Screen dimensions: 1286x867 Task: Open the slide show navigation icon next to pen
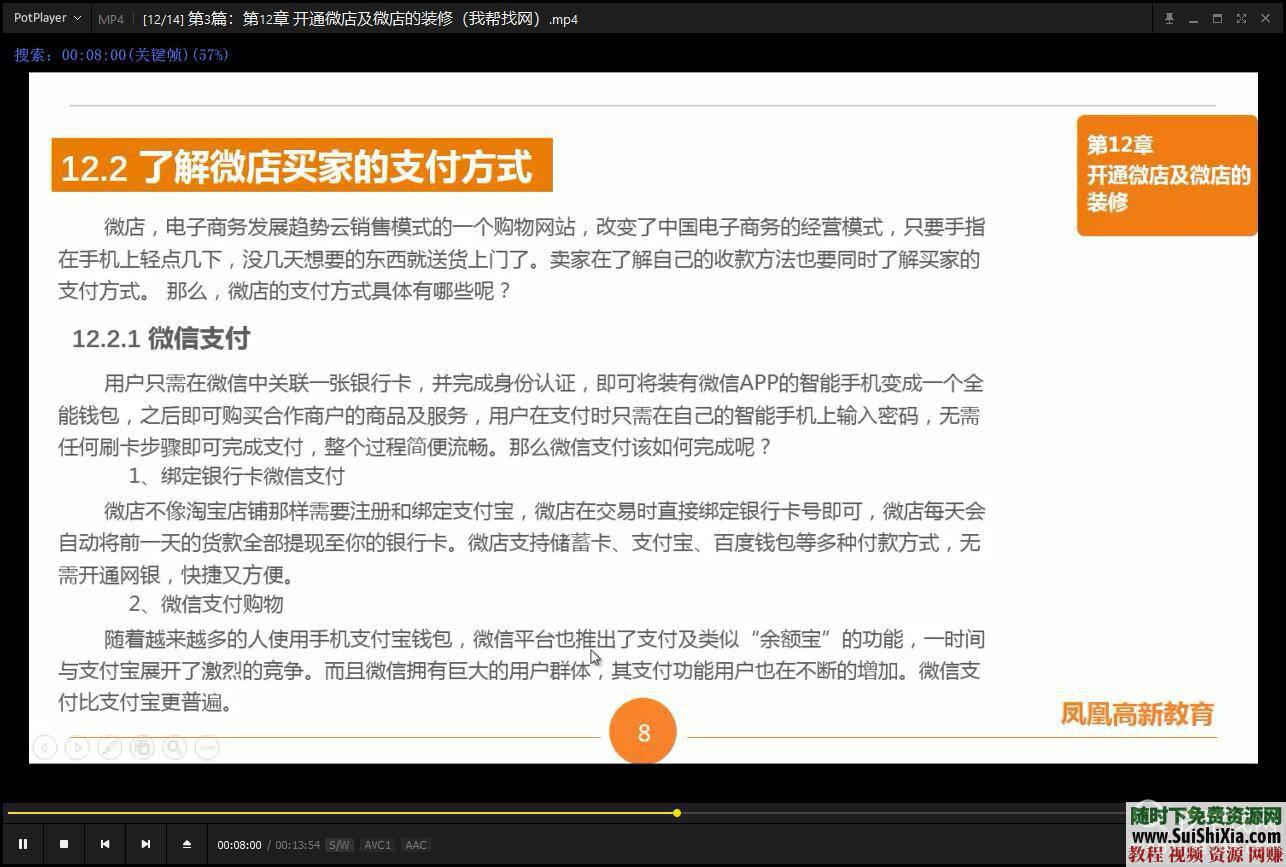[x=143, y=747]
